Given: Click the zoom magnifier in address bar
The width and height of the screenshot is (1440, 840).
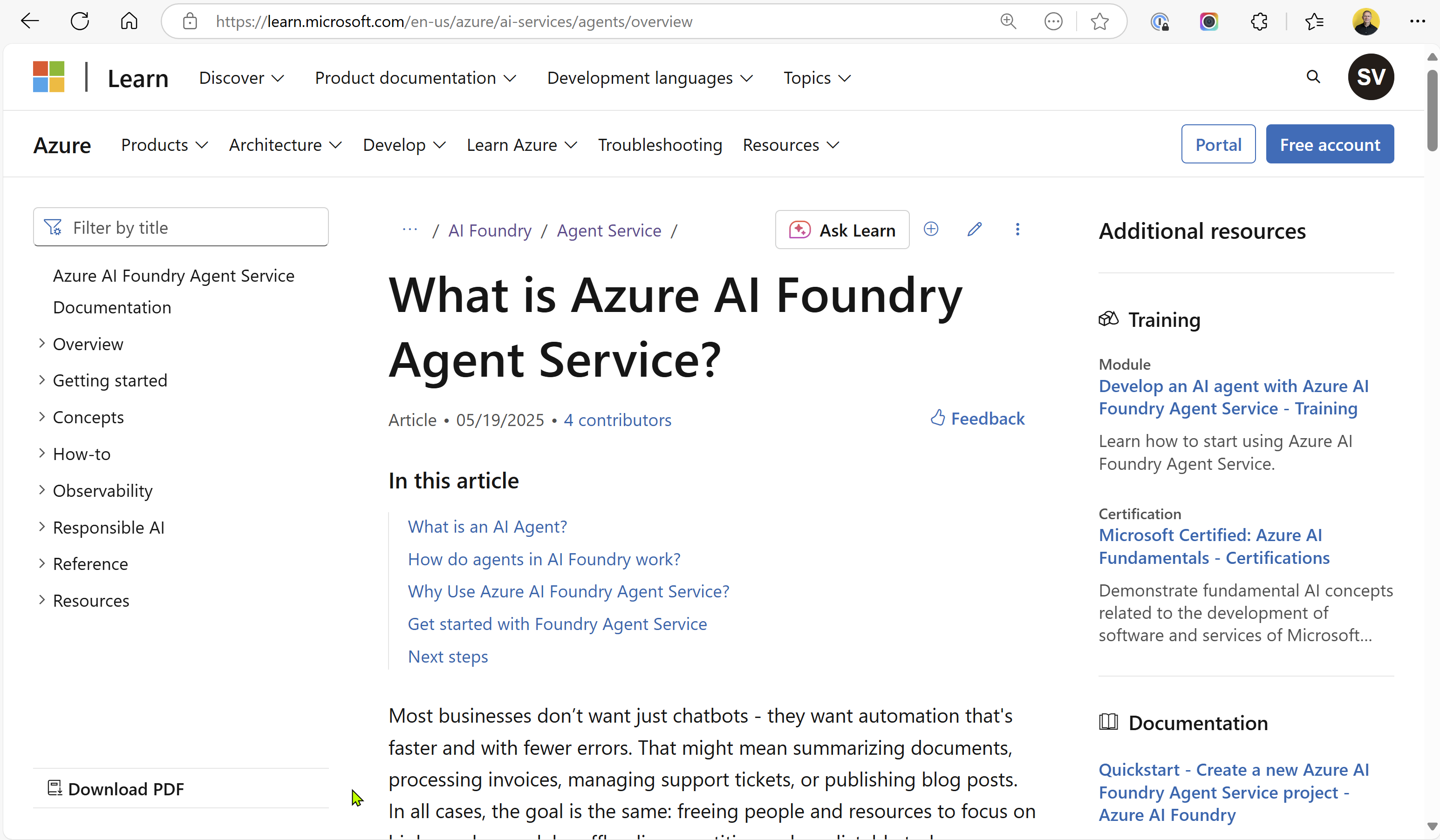Looking at the screenshot, I should tap(1008, 22).
